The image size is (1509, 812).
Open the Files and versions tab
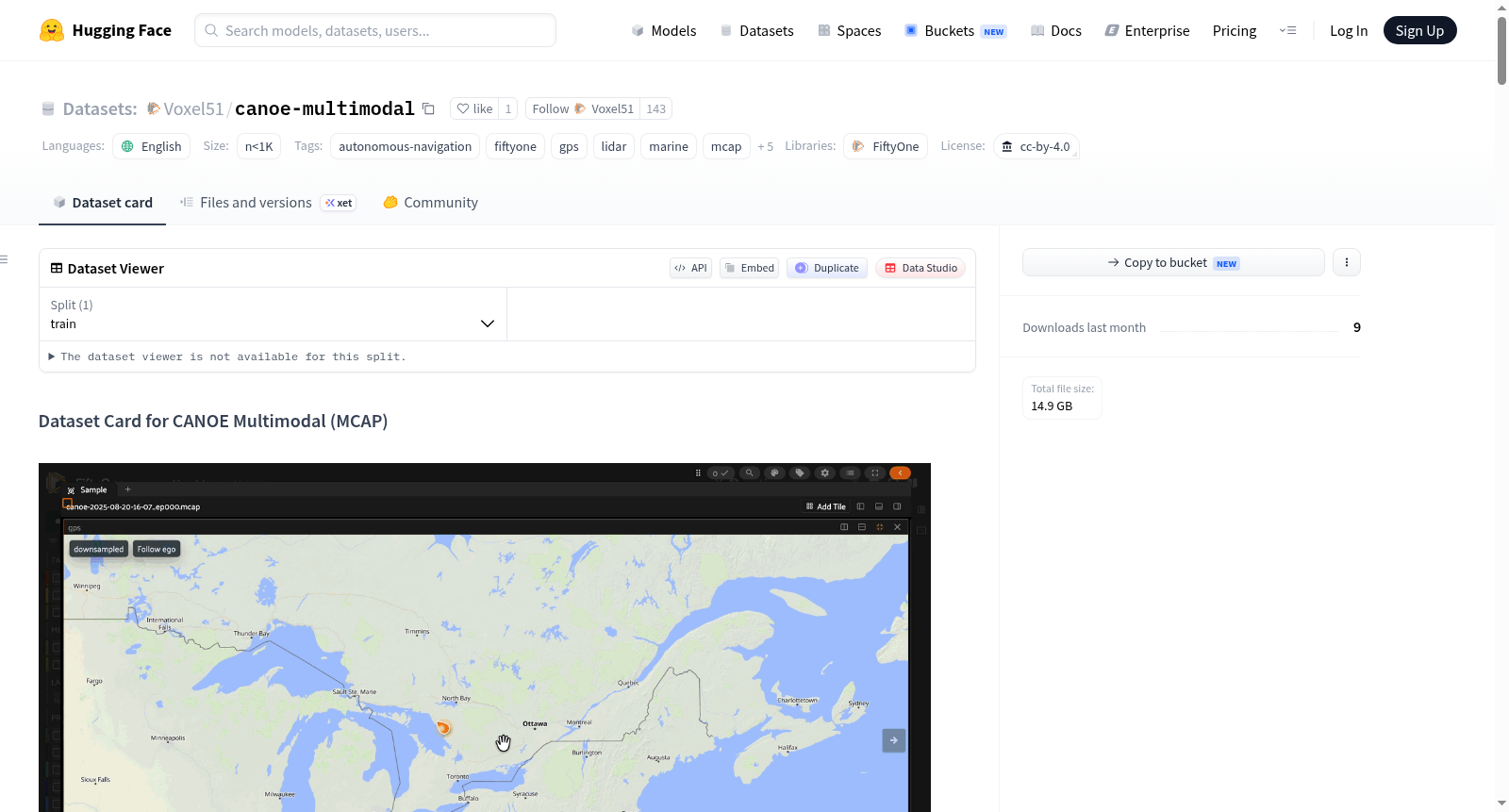click(267, 203)
